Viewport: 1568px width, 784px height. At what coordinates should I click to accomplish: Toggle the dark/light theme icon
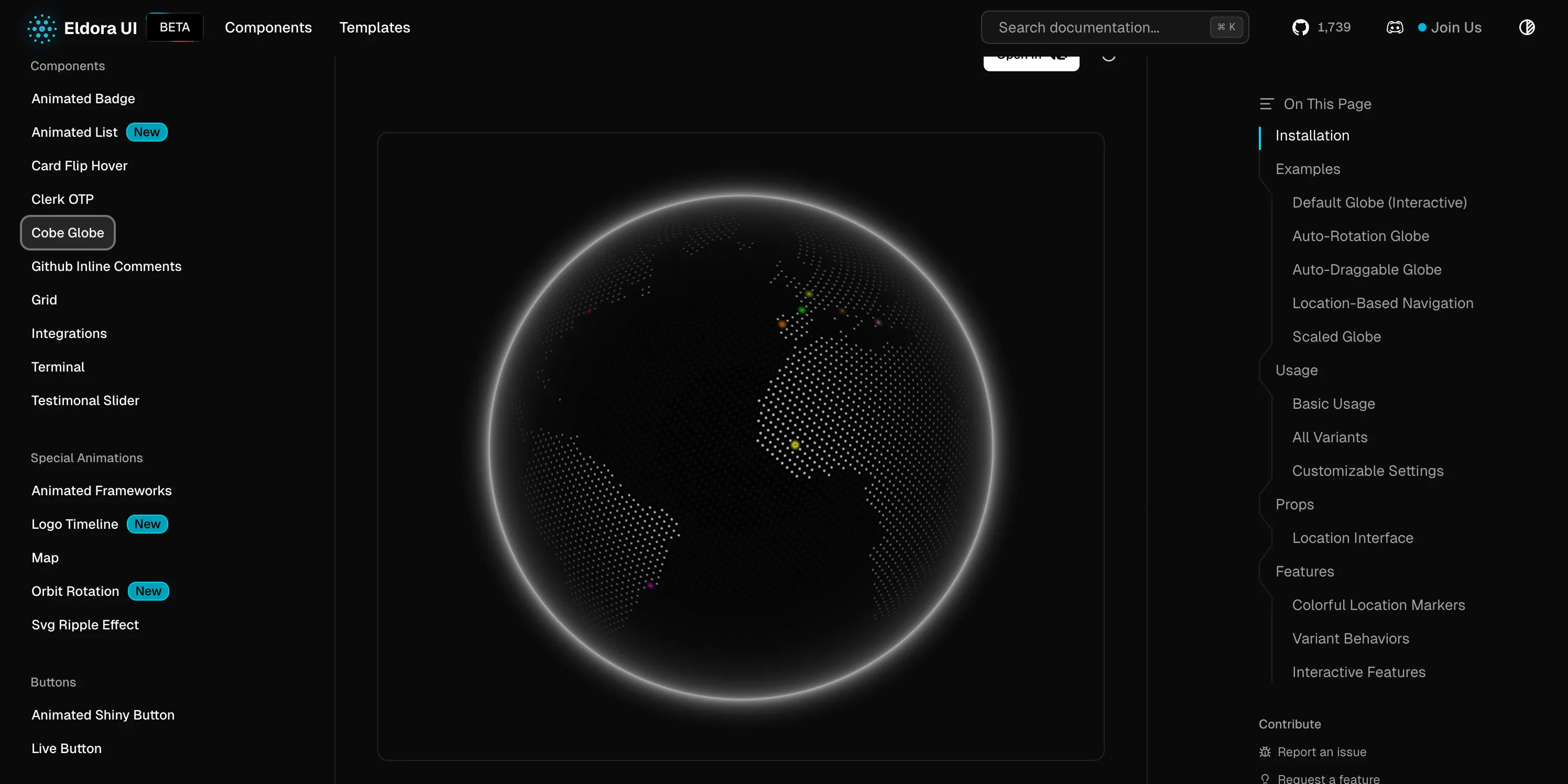(x=1527, y=27)
